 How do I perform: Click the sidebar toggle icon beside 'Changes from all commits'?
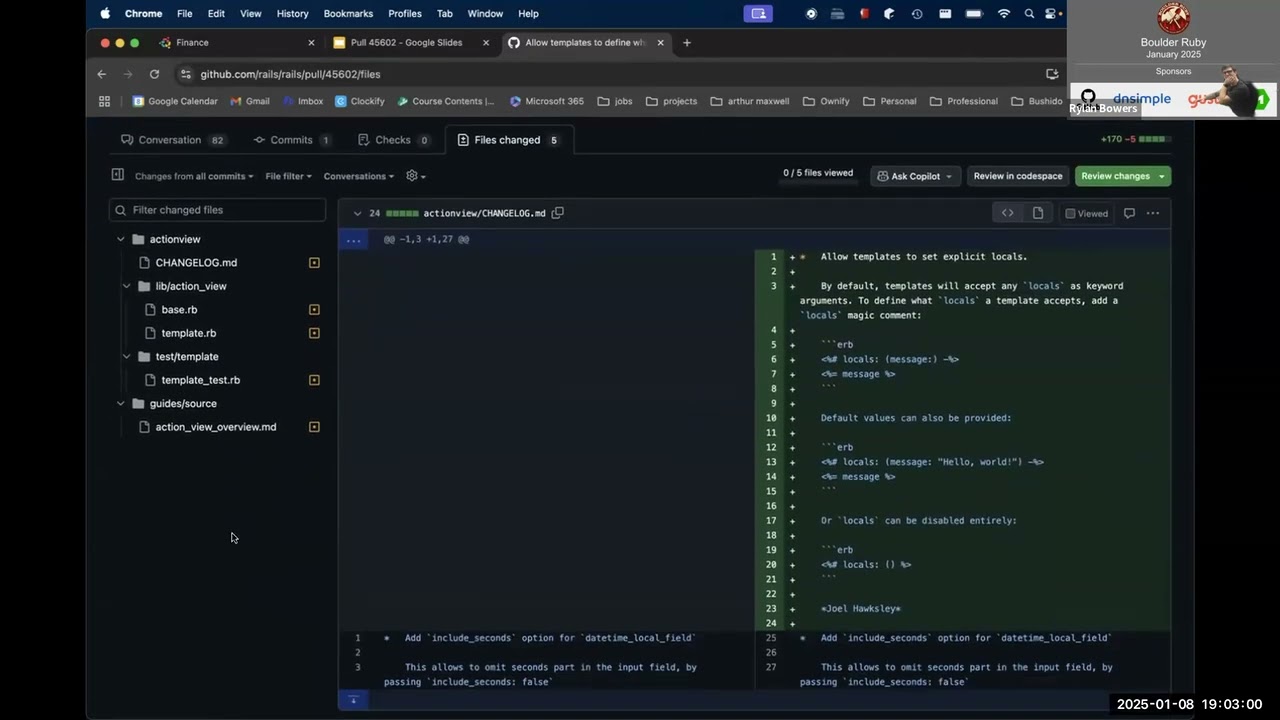(117, 175)
